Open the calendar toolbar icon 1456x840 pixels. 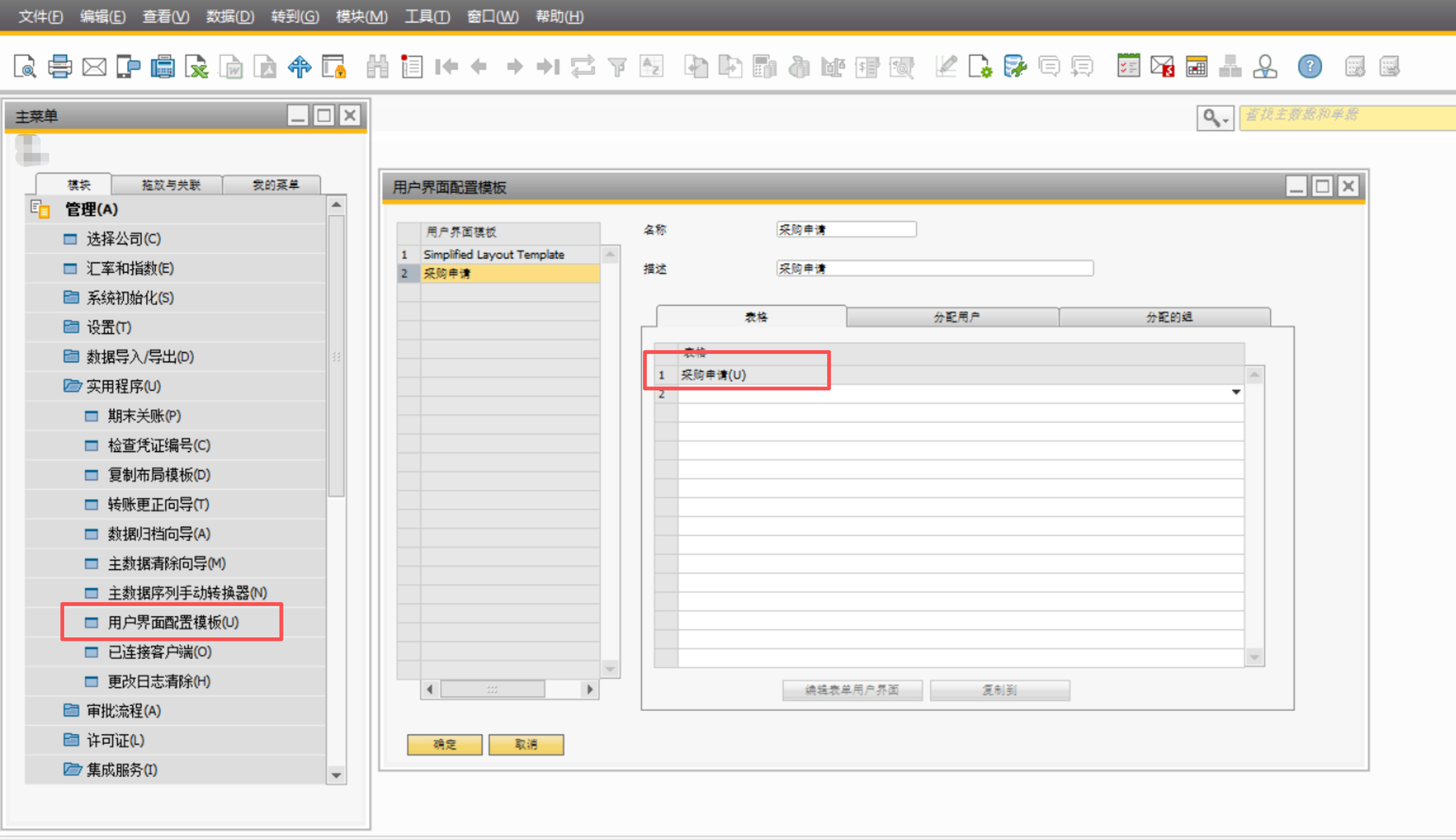(x=1196, y=67)
